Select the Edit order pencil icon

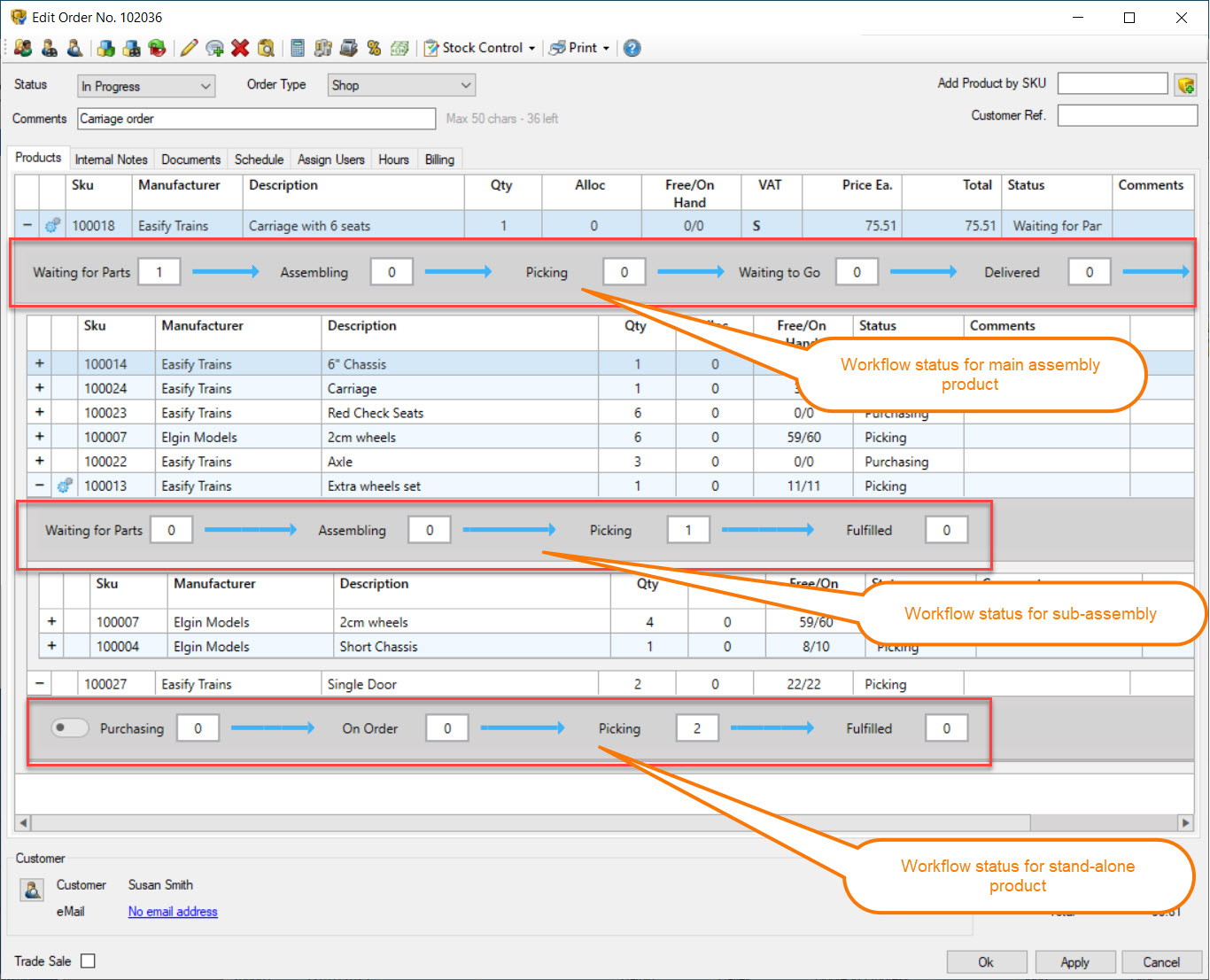pos(189,48)
